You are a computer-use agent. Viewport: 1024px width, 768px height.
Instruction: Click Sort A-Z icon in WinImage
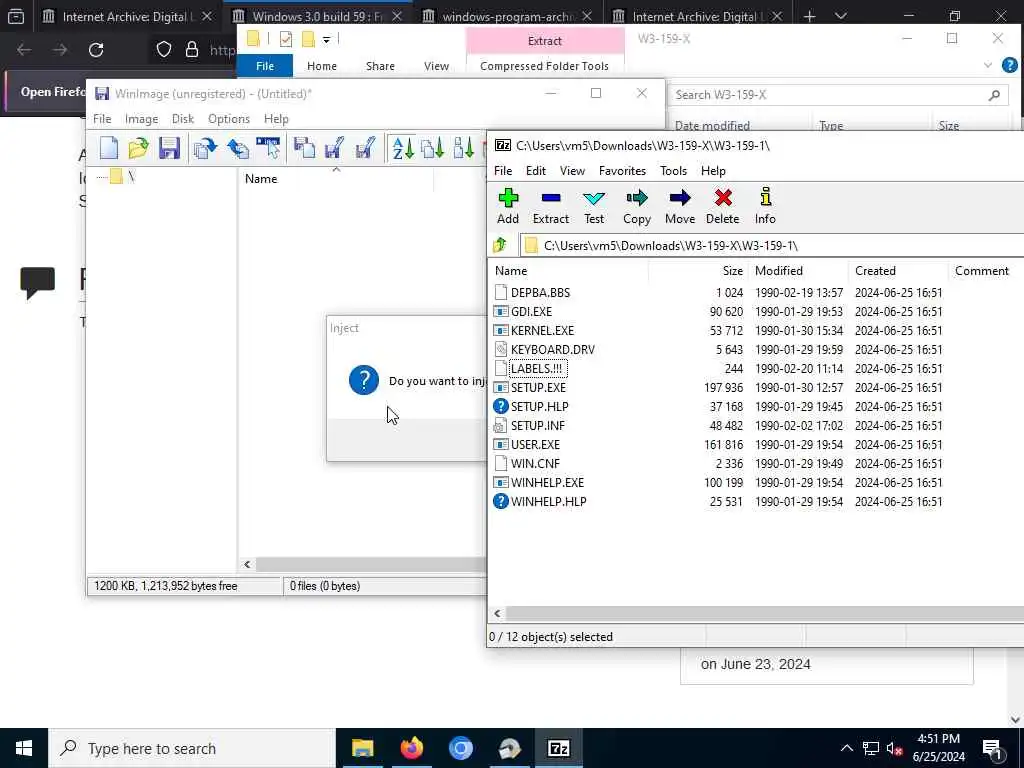pyautogui.click(x=403, y=148)
